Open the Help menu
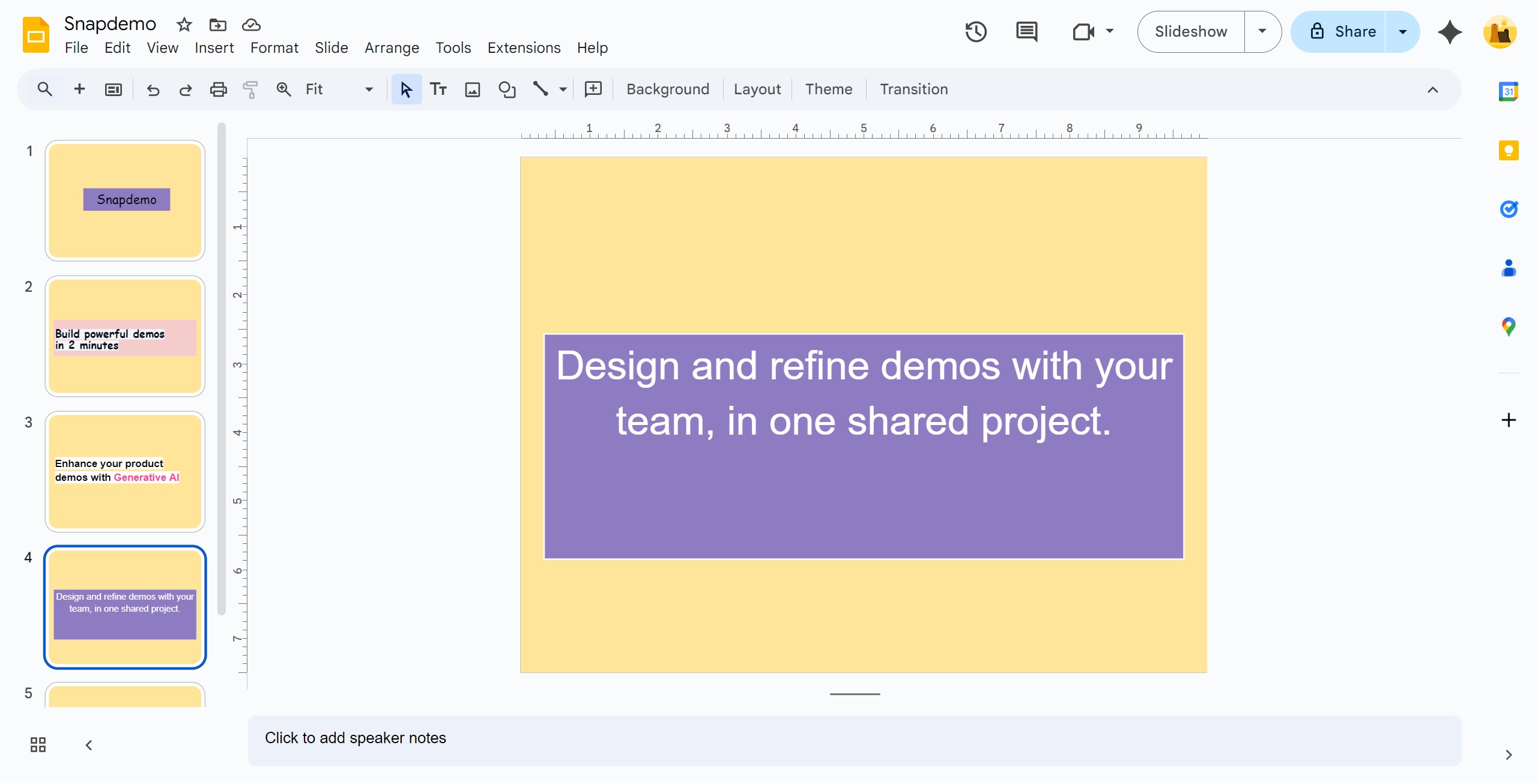 [592, 47]
